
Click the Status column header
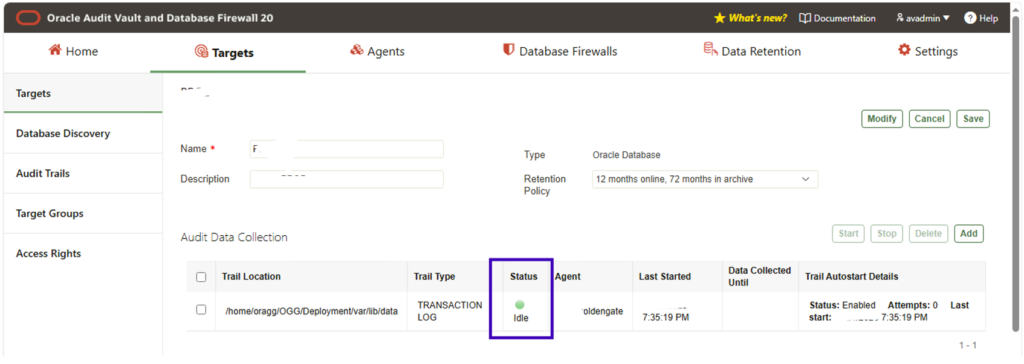click(524, 276)
